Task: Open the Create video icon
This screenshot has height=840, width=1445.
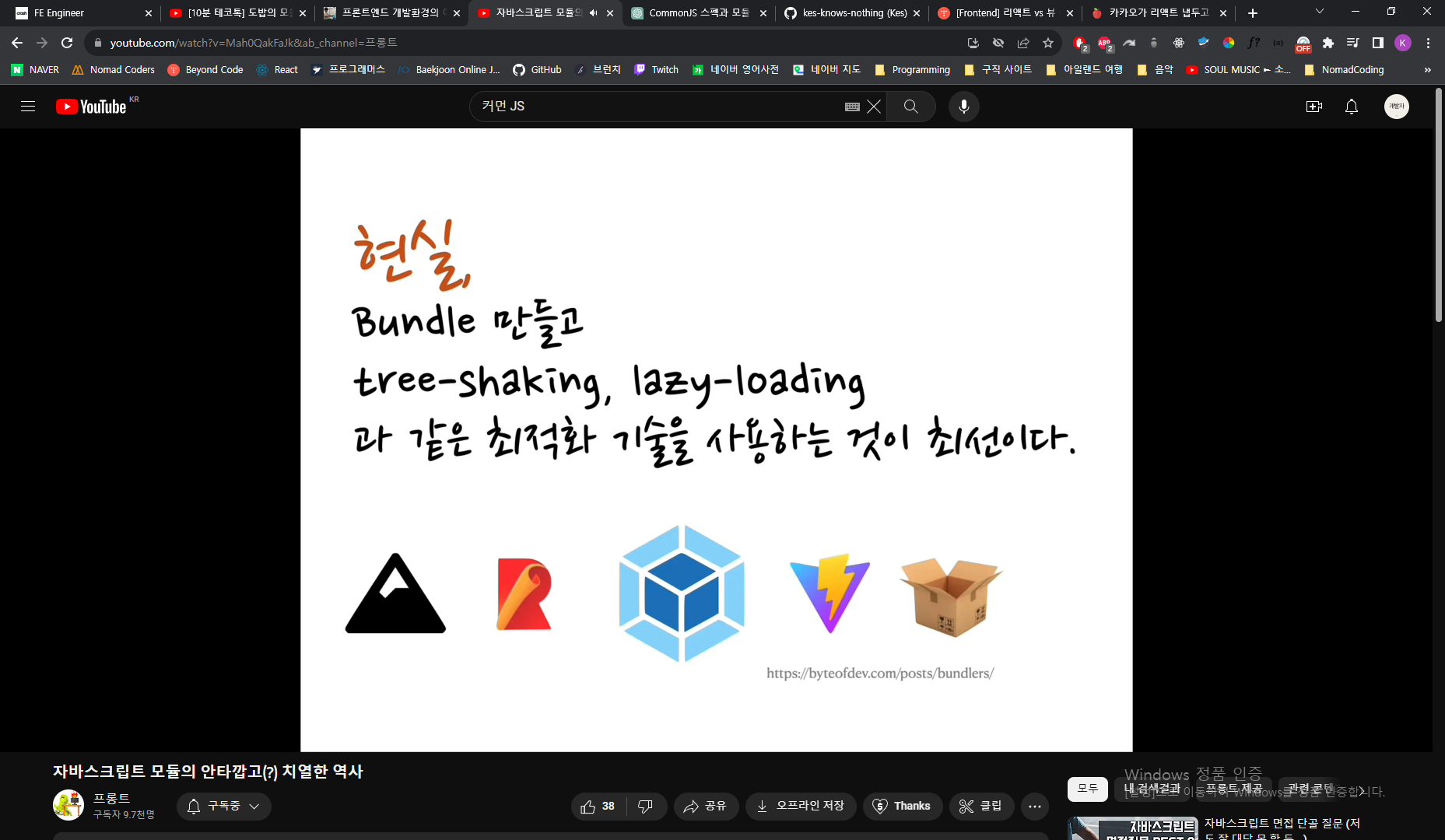Action: 1314,107
